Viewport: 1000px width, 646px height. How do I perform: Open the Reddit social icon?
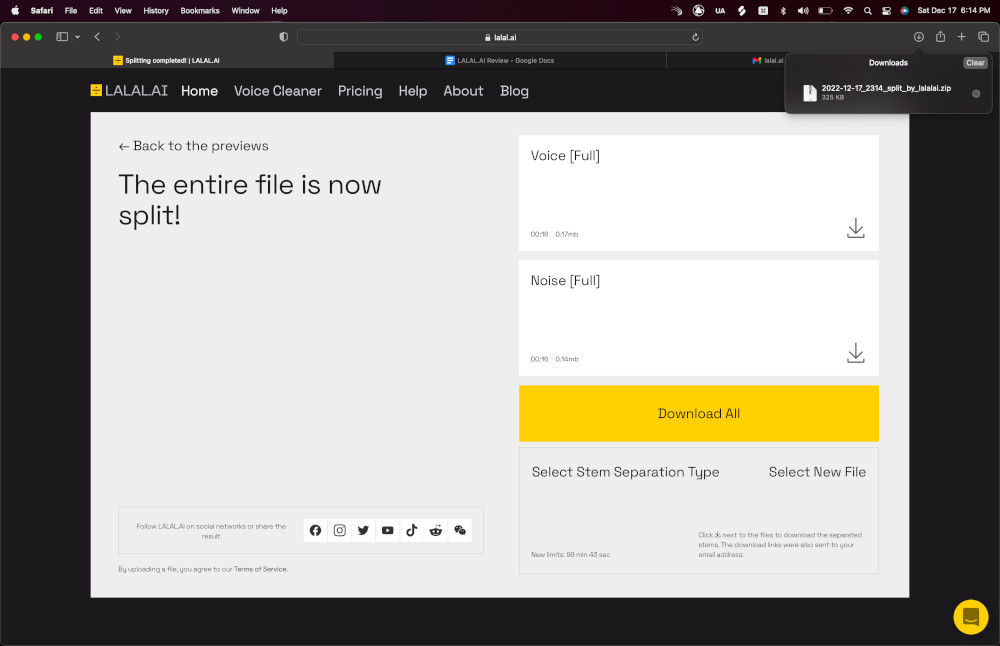(436, 530)
